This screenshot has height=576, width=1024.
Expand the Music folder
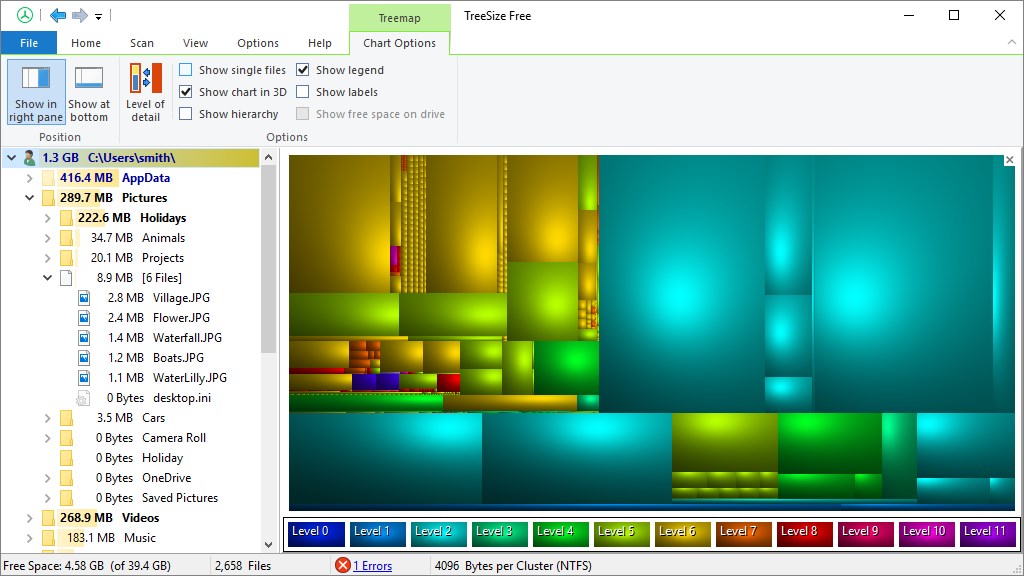coord(29,538)
